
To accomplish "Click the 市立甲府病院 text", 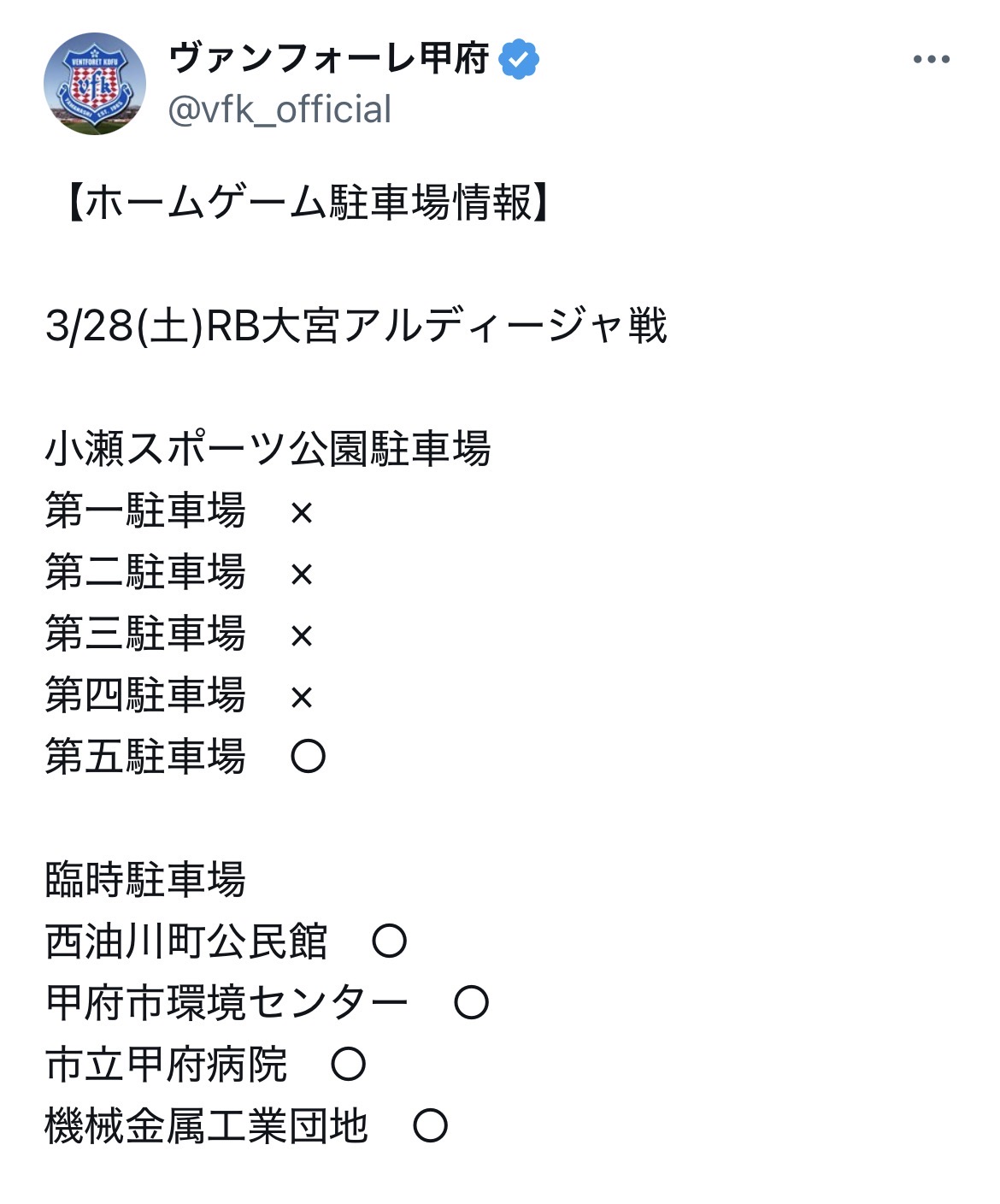I will click(x=166, y=1065).
